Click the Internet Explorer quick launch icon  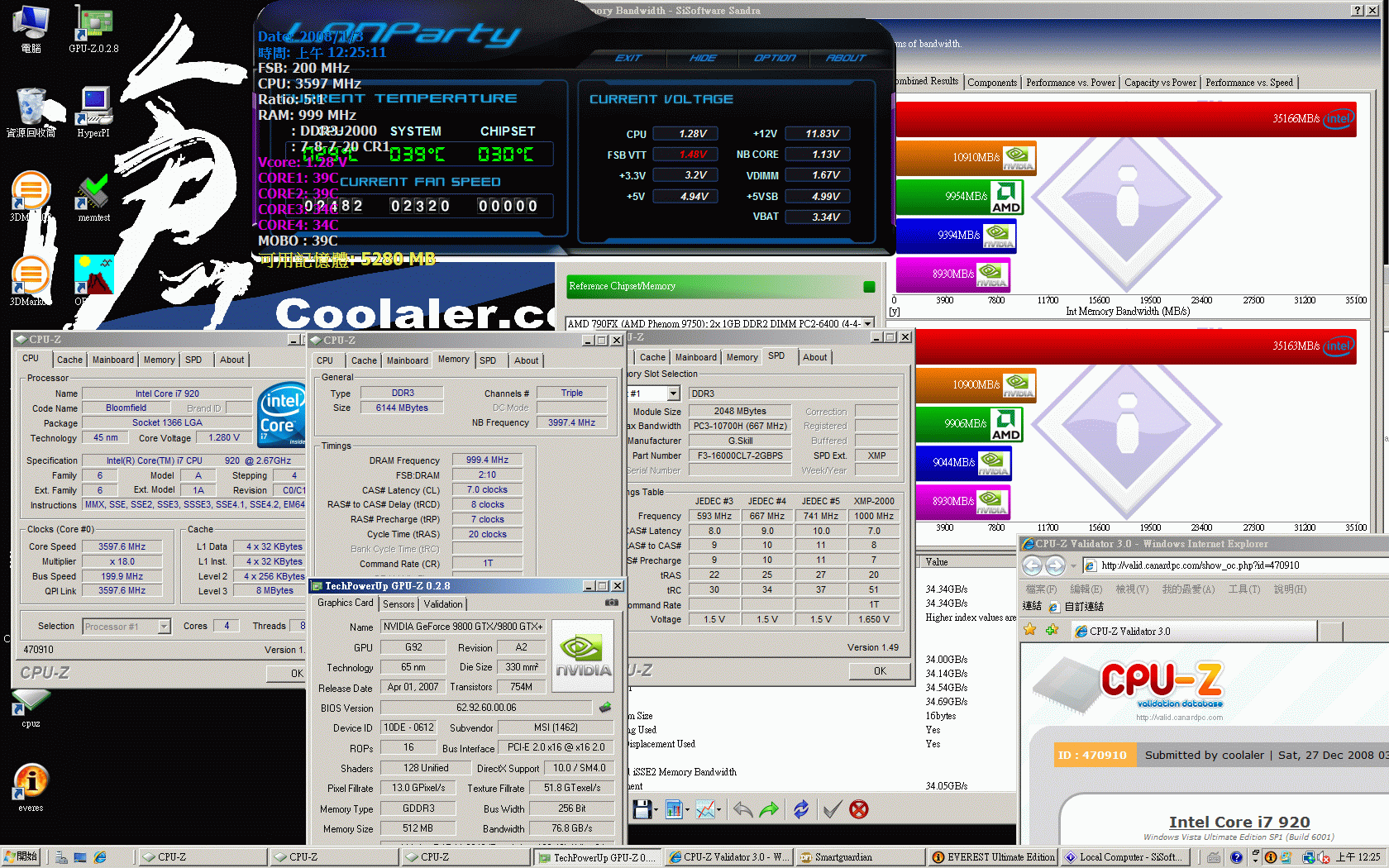click(100, 857)
